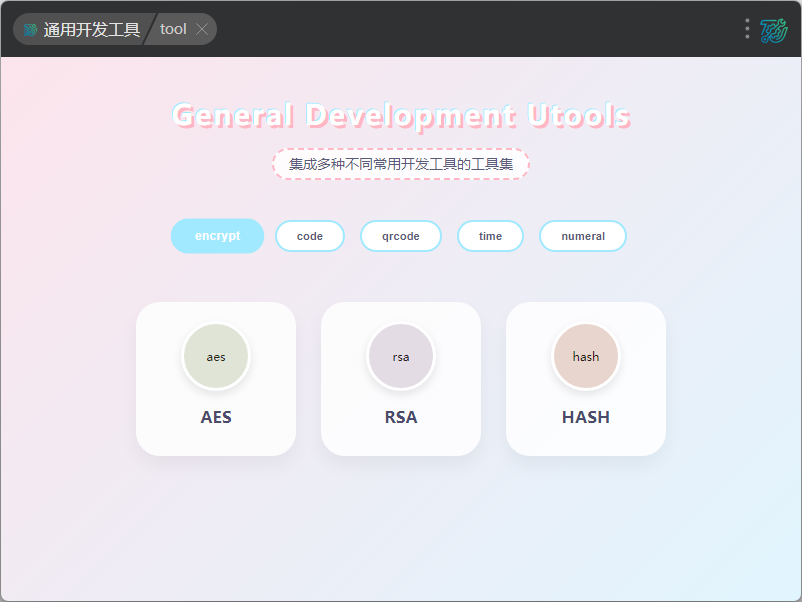Click the General Development Utools heading

click(401, 115)
